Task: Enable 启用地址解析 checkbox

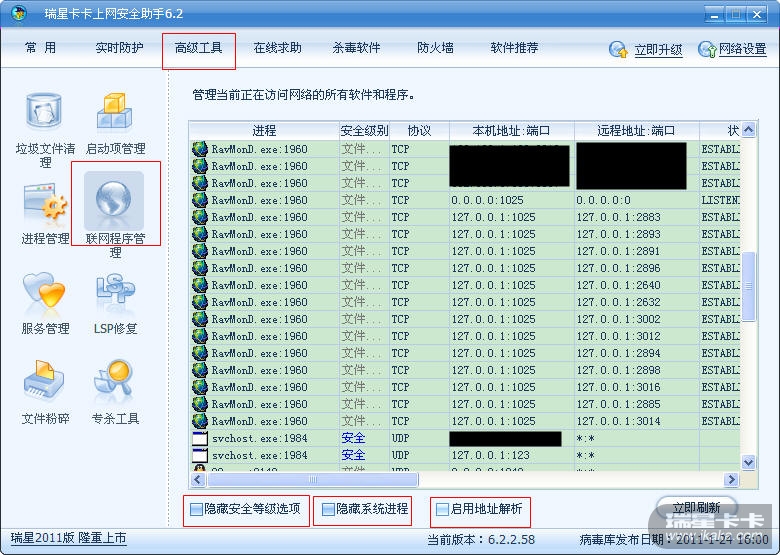Action: coord(442,509)
